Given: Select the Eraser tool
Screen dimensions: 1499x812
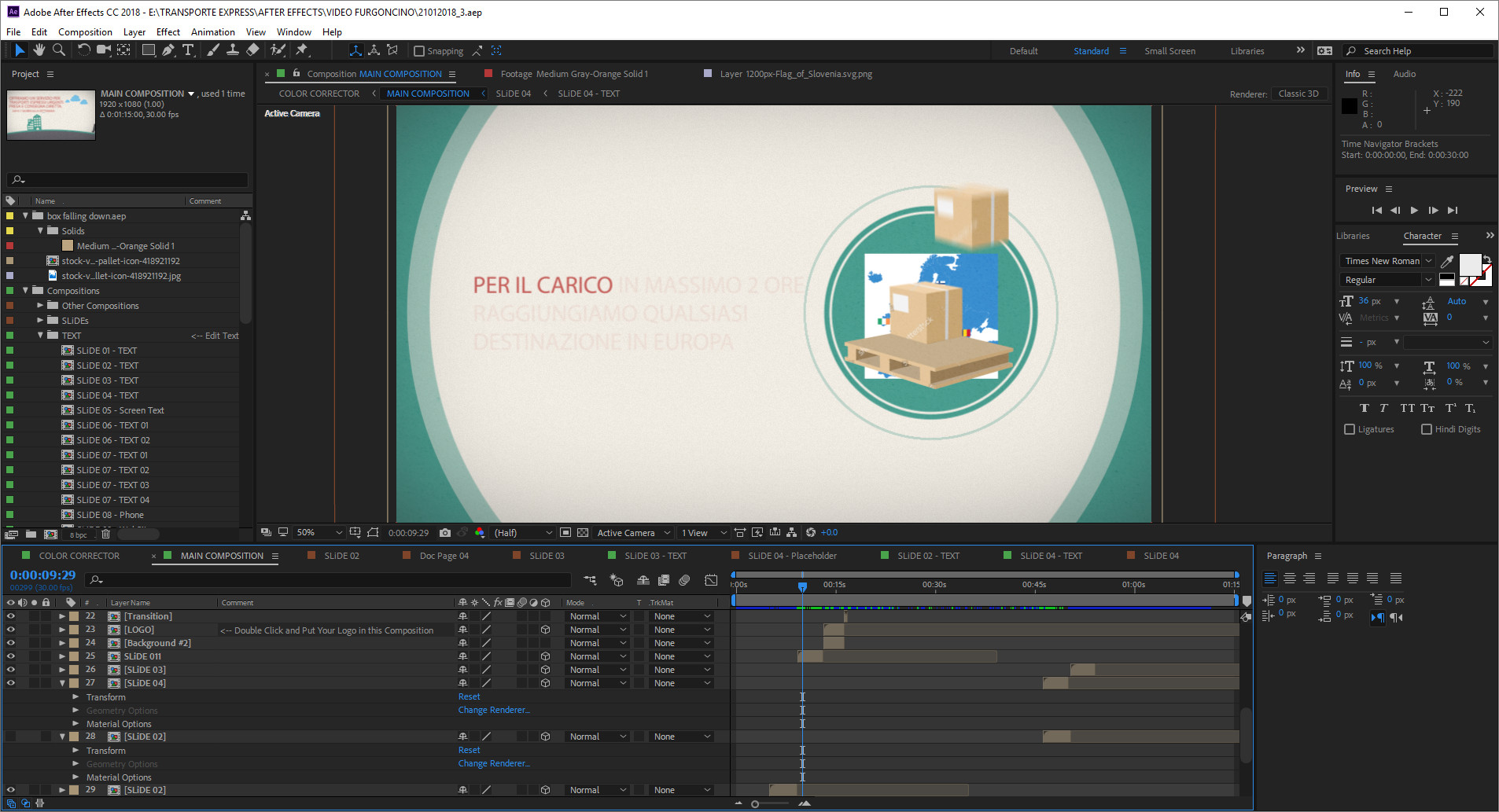Looking at the screenshot, I should [x=252, y=50].
